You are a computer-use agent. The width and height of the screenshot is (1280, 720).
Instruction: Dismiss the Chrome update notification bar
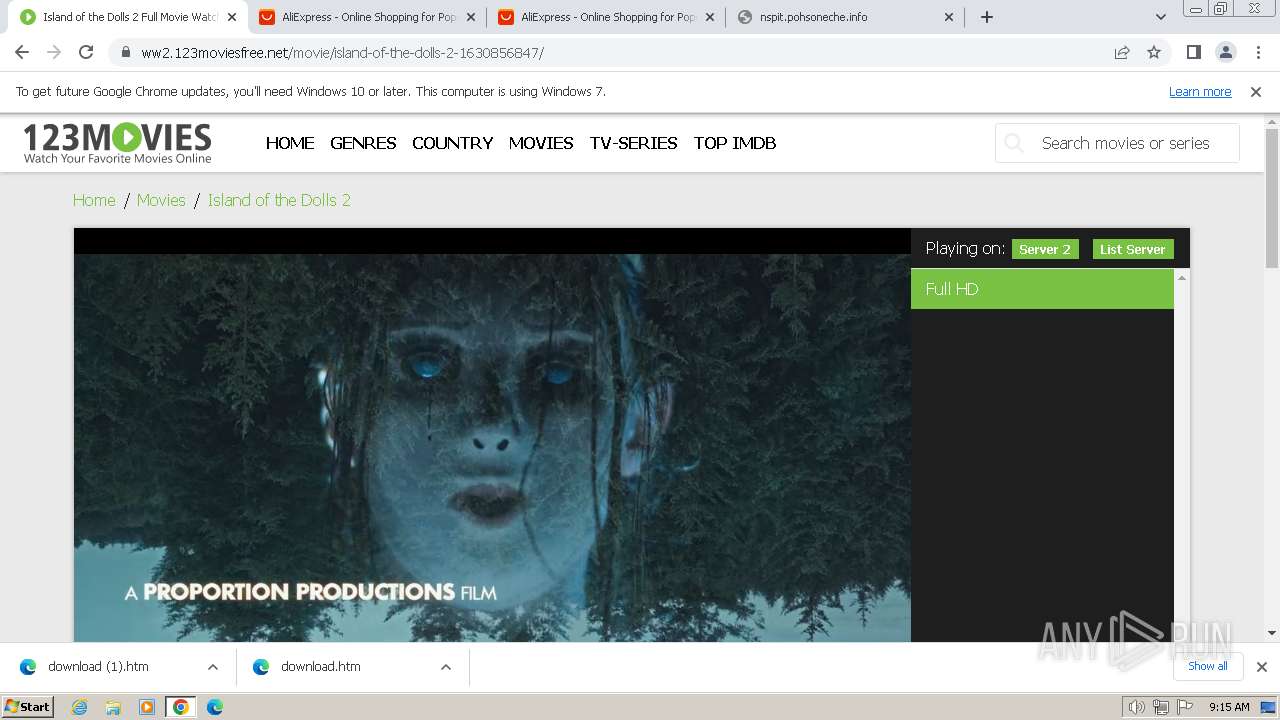point(1256,91)
